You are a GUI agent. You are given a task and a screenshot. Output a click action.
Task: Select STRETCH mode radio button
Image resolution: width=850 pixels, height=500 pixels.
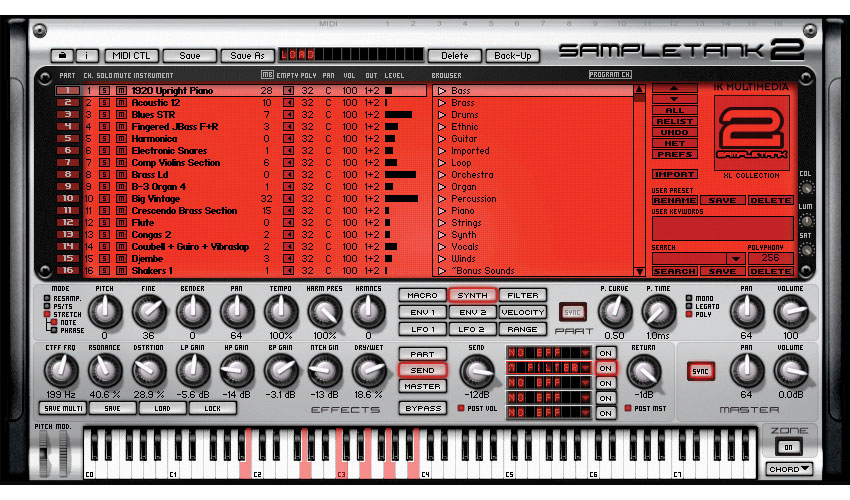click(x=47, y=314)
